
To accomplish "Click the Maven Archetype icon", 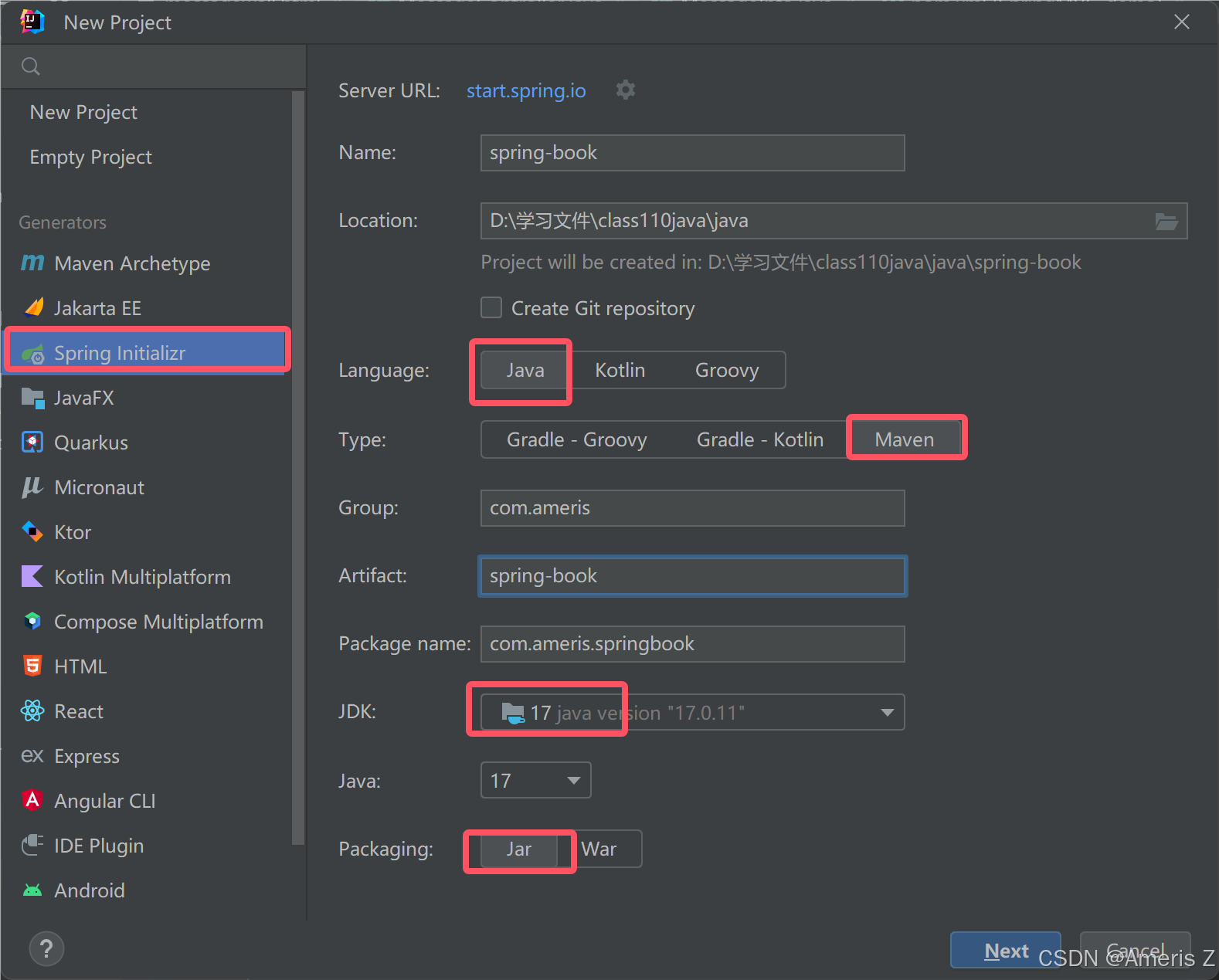I will pyautogui.click(x=32, y=263).
